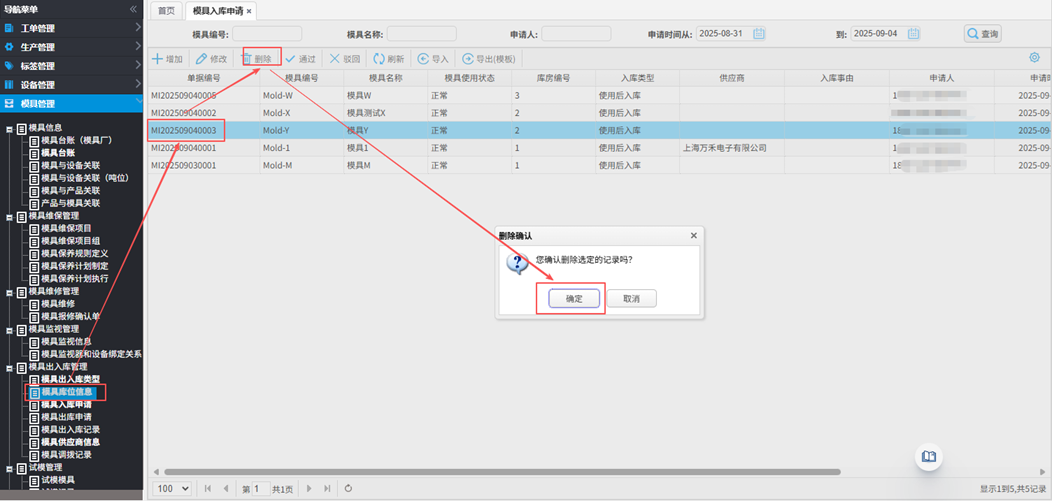
Task: Switch to the 首页 tab
Action: coord(167,11)
